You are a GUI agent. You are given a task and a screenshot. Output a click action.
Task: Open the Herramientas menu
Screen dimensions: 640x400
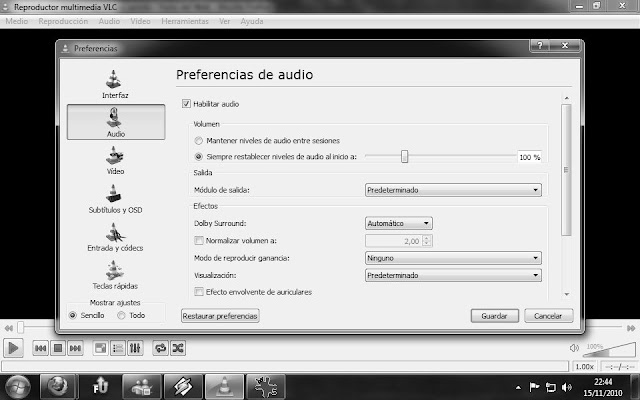click(x=185, y=21)
